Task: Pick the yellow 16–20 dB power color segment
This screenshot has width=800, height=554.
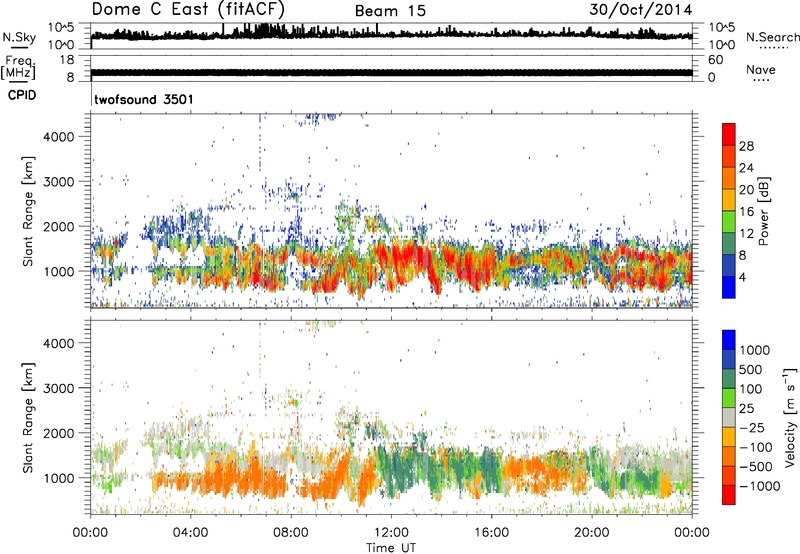Action: [x=729, y=199]
